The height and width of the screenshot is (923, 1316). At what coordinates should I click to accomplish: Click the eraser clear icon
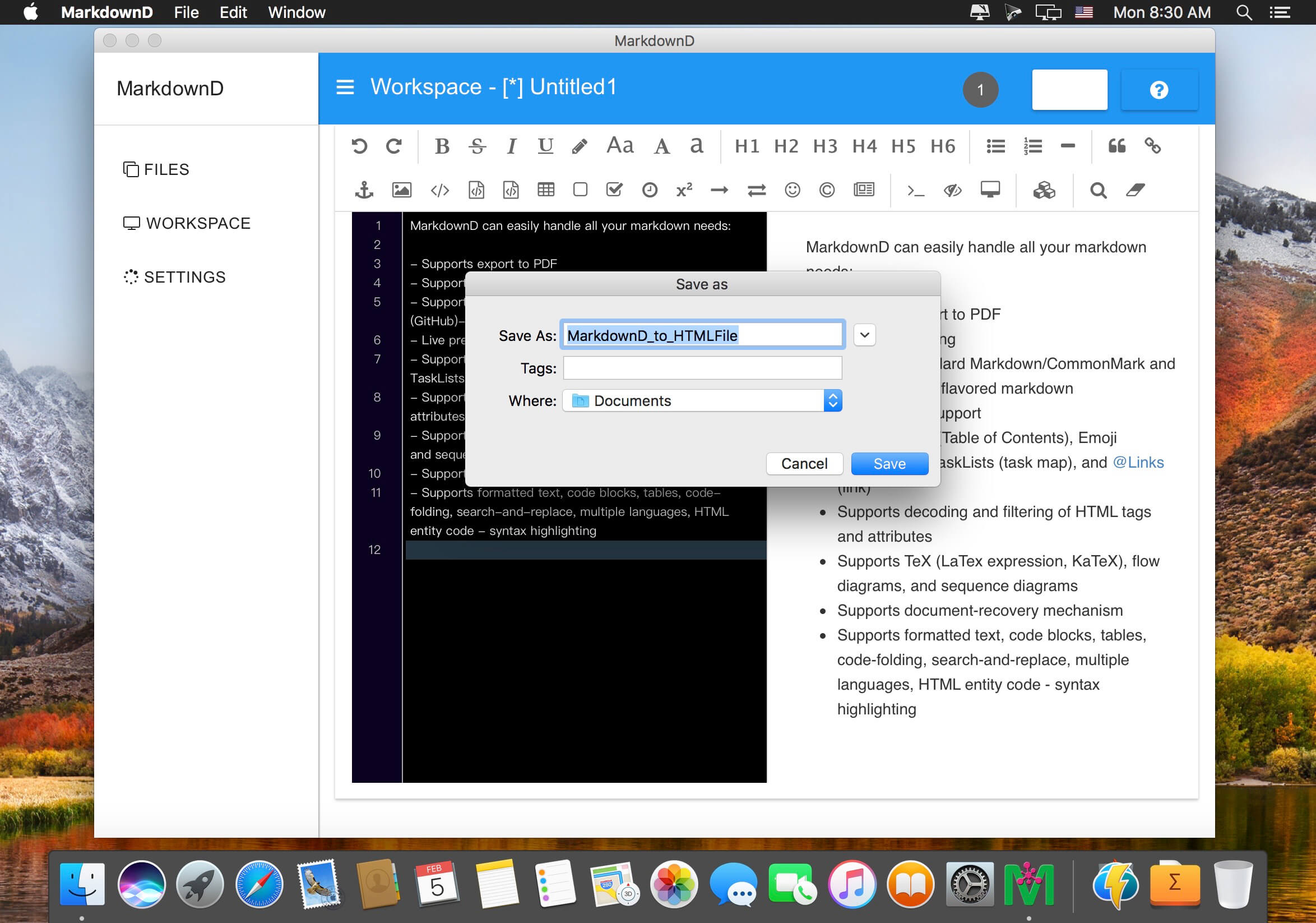[1135, 190]
